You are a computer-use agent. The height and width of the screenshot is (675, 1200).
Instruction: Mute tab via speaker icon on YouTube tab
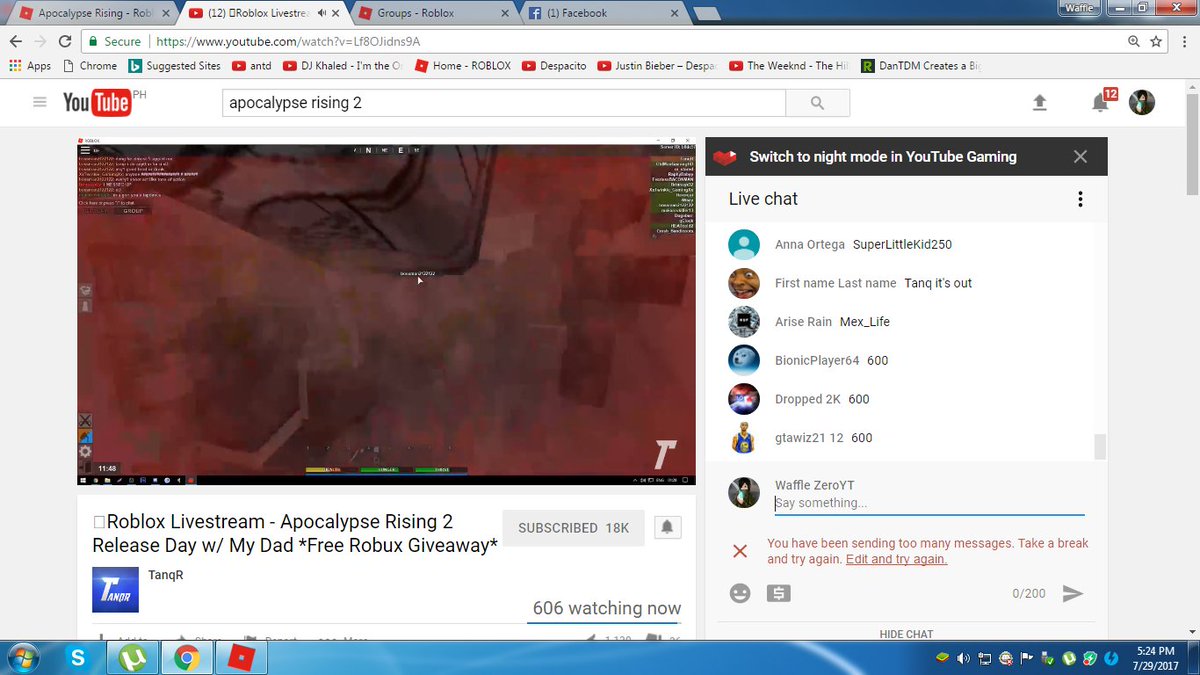(x=322, y=13)
